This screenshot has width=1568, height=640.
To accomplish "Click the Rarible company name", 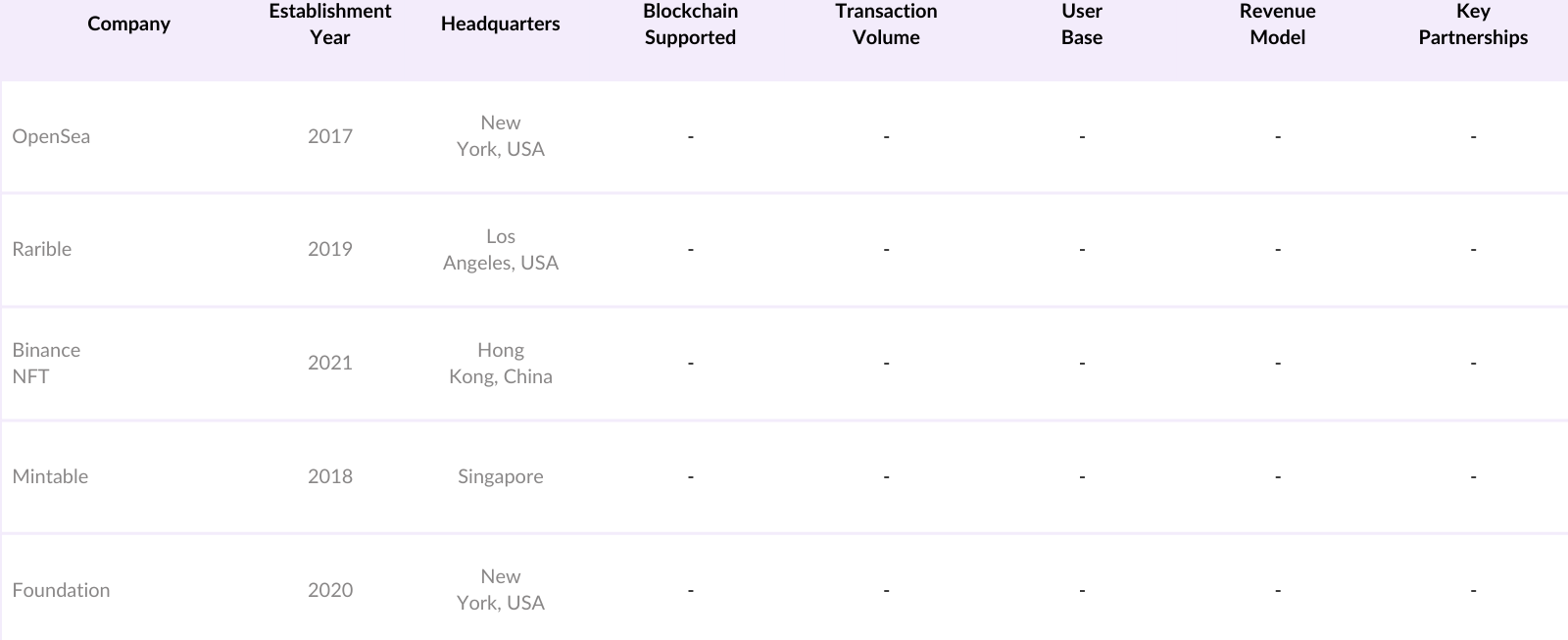I will coord(42,249).
